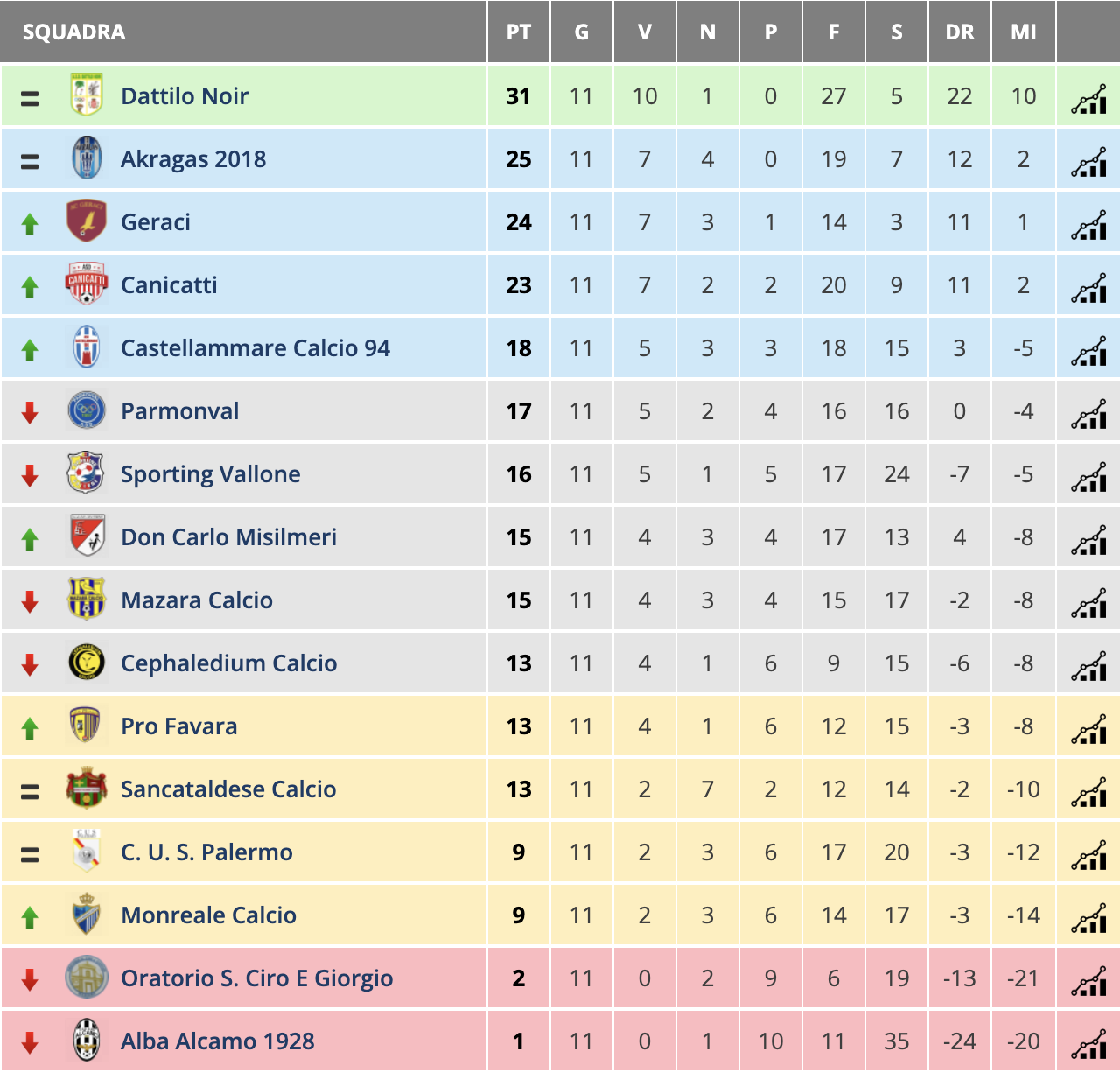Screen dimensions: 1120x1073
Task: Open trend chart icon for Alba Alcamo 1928
Action: pyautogui.click(x=1088, y=1044)
